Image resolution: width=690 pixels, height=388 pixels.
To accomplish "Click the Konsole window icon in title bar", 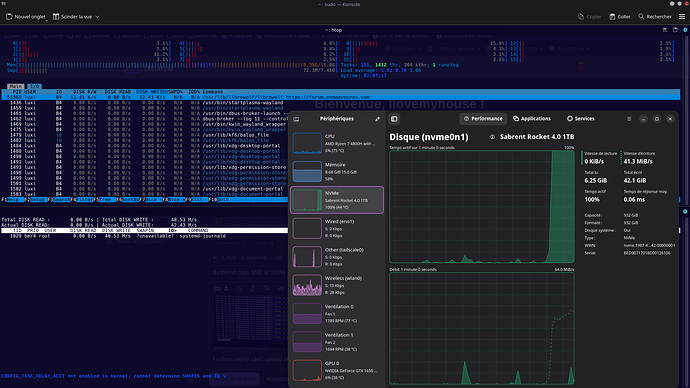I will pos(4,4).
